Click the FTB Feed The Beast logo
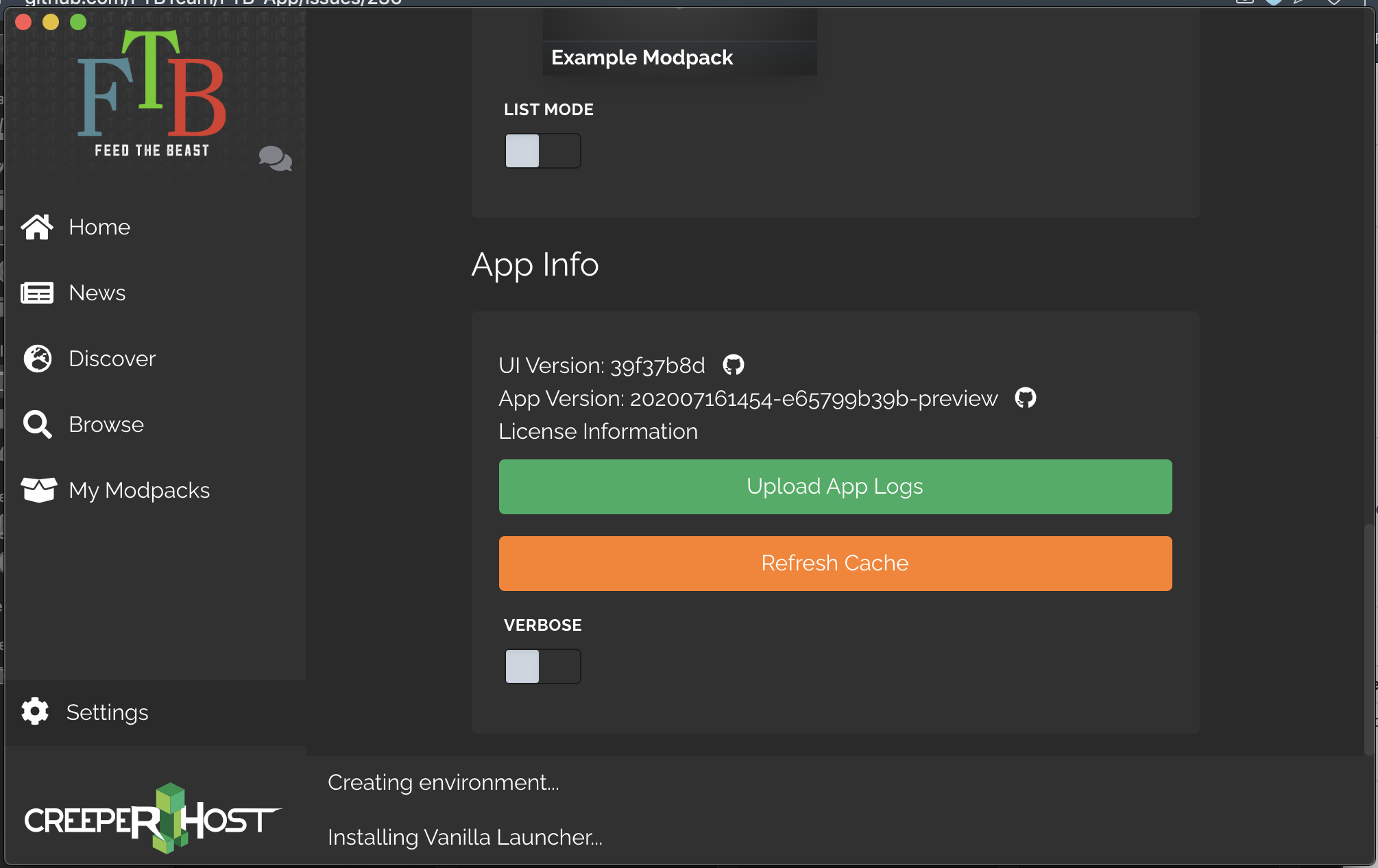Viewport: 1378px width, 868px height. pos(152,93)
